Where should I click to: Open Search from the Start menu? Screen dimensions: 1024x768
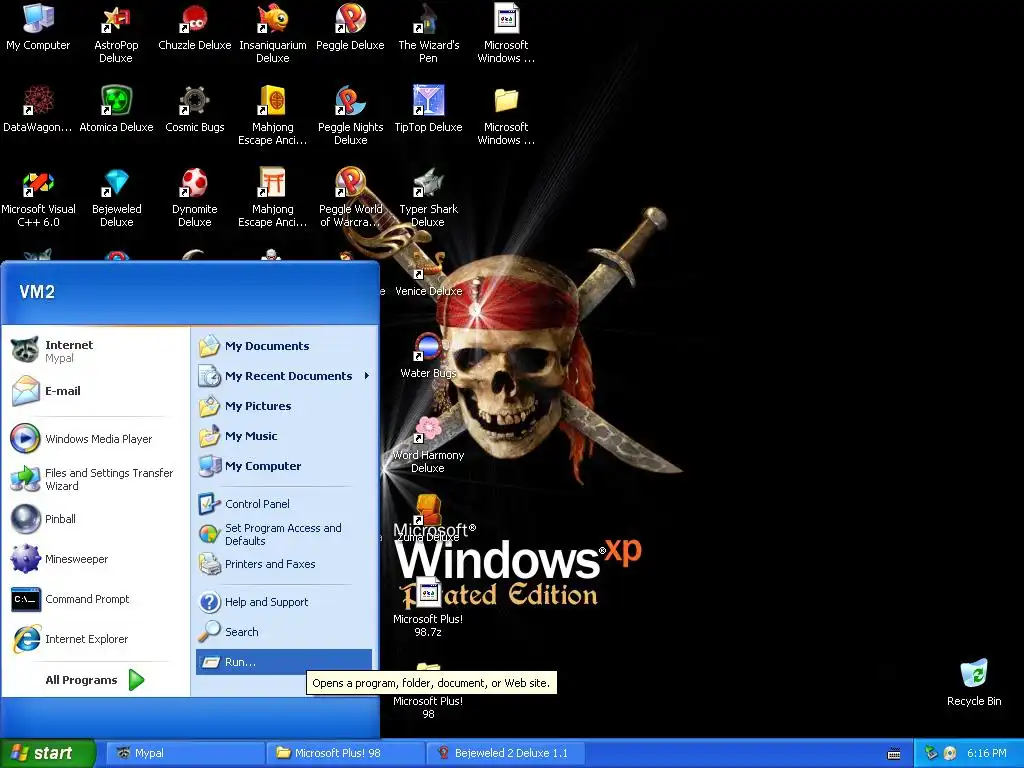(284, 632)
